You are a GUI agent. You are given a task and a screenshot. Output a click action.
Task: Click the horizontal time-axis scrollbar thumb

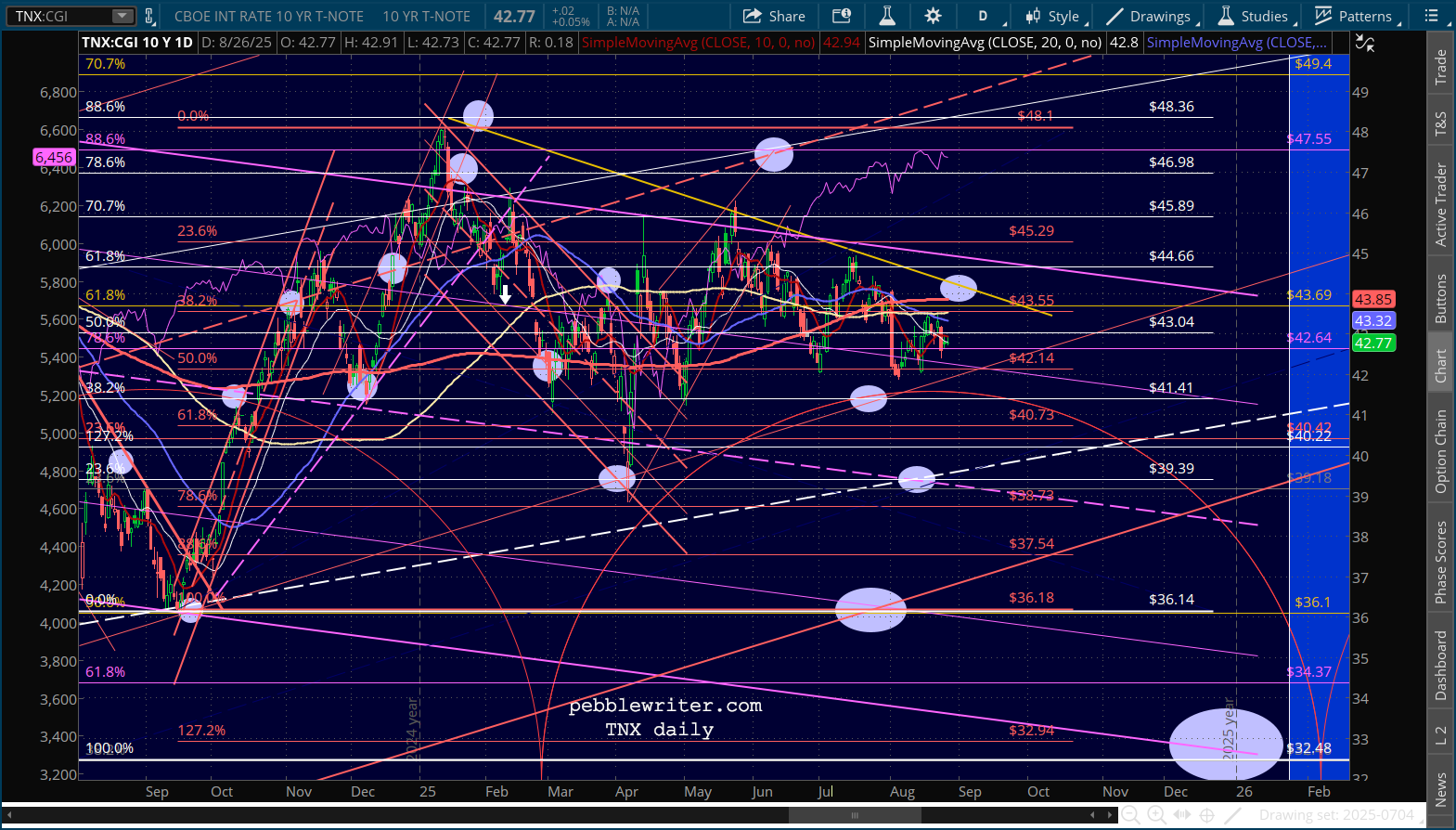click(x=855, y=815)
